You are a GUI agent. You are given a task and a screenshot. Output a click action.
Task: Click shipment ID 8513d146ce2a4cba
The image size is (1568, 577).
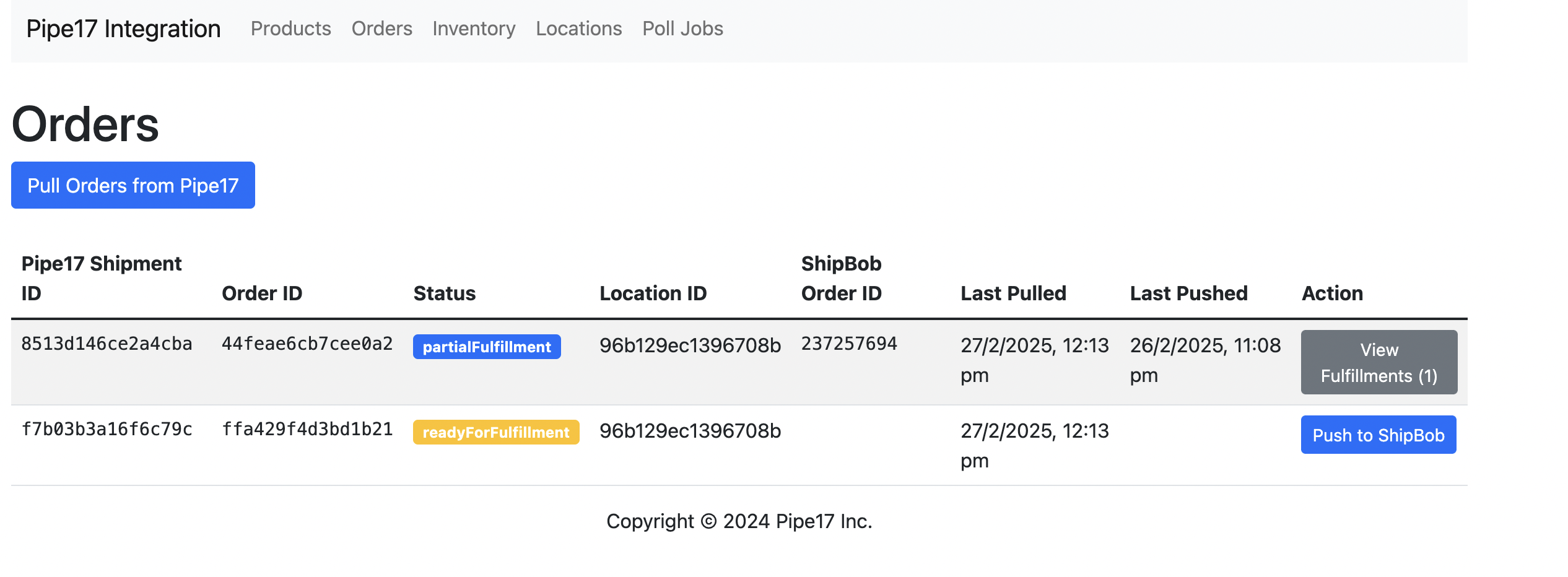107,344
